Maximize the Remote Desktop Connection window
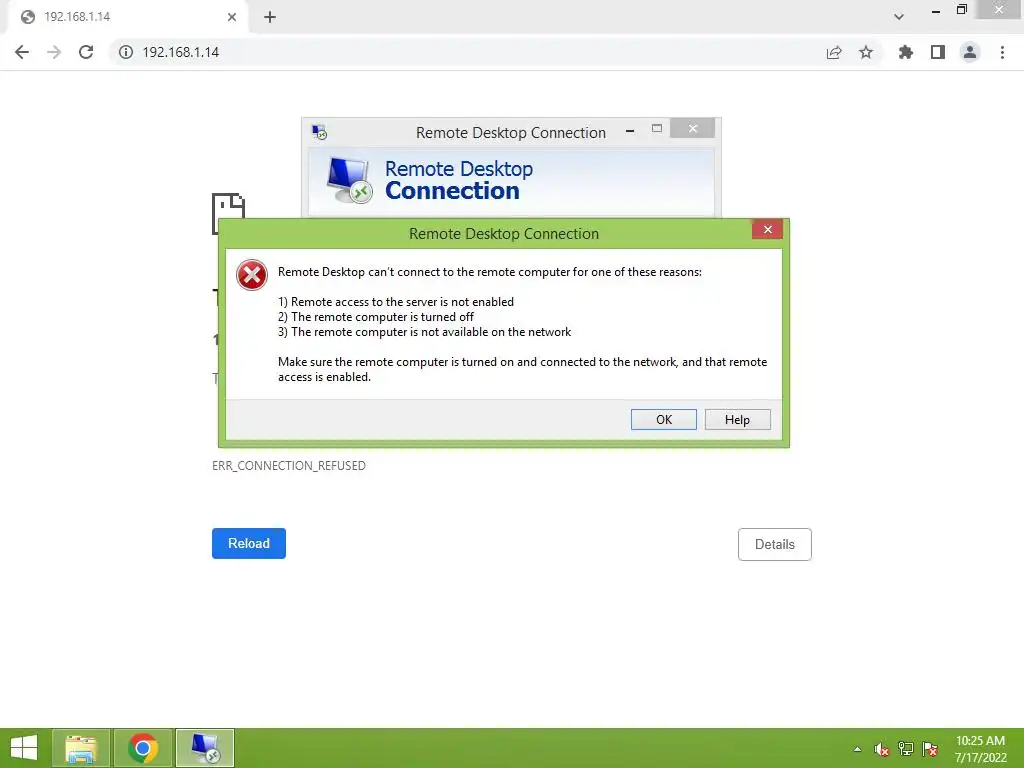This screenshot has height=768, width=1024. click(657, 129)
